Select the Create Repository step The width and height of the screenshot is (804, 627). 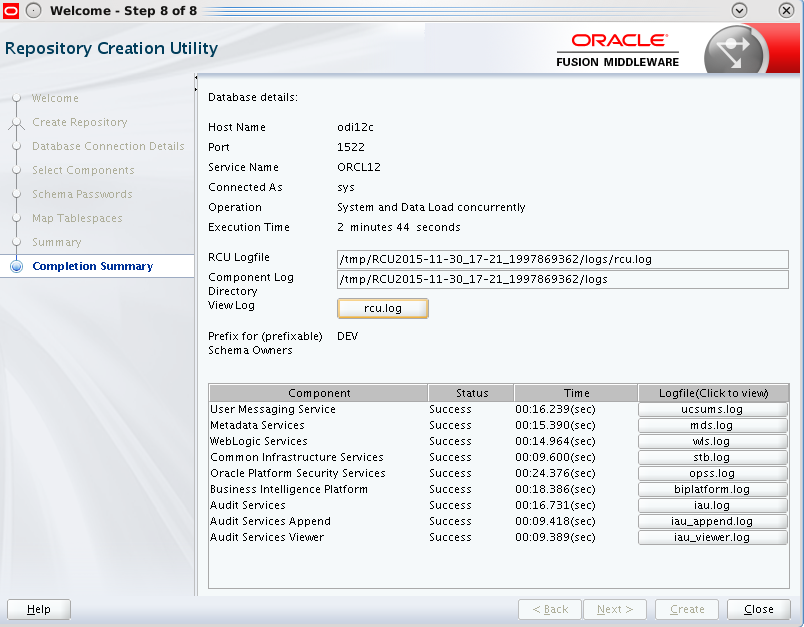pos(79,122)
